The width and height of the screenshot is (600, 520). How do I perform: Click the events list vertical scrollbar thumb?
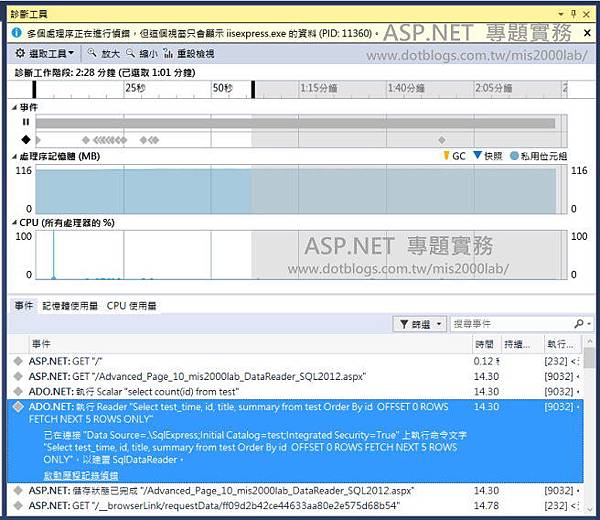tap(589, 357)
